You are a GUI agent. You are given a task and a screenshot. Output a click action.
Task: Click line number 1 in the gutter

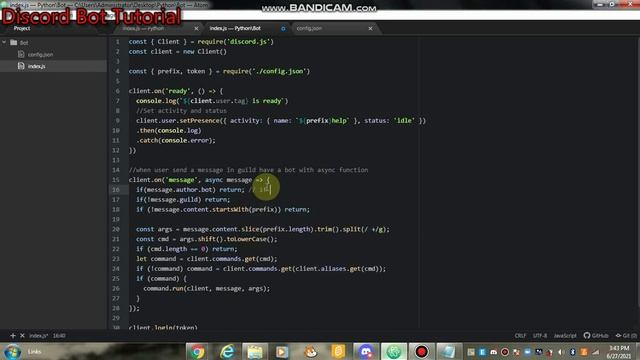(x=117, y=42)
